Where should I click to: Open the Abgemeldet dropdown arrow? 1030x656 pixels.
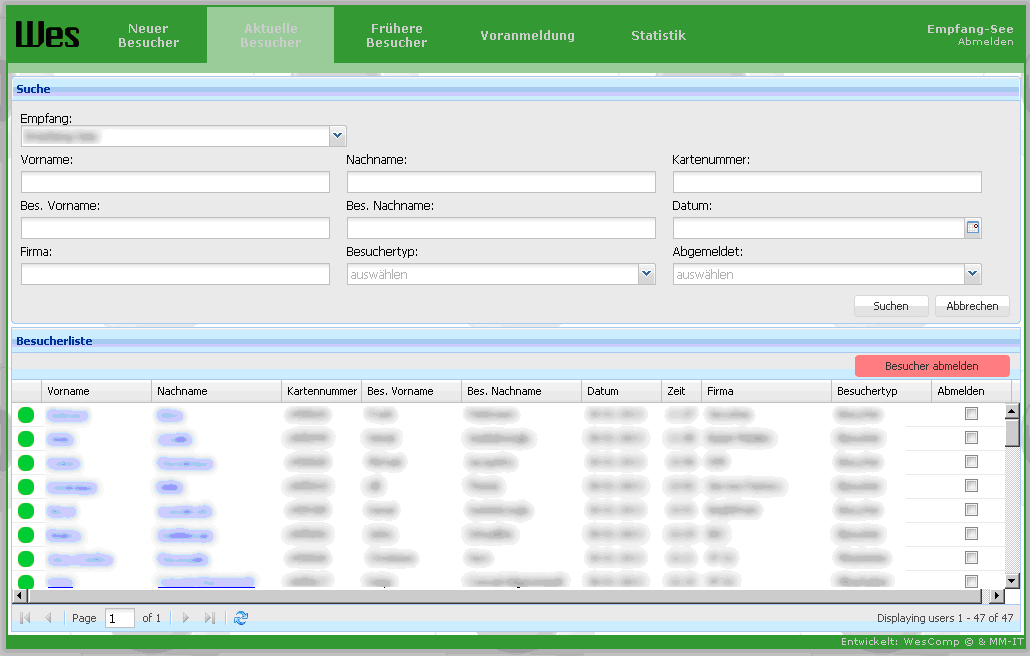(972, 274)
